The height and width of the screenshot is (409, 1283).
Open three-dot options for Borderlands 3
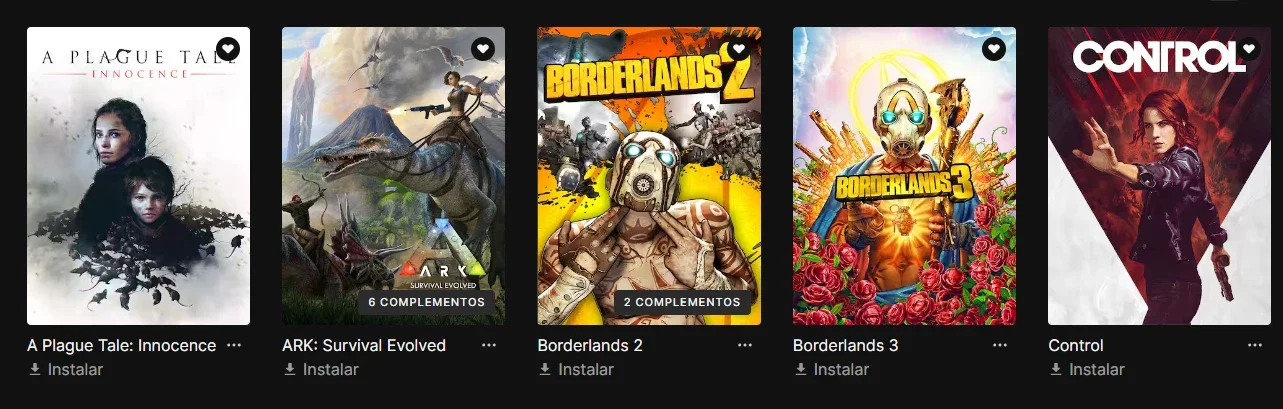click(1000, 345)
